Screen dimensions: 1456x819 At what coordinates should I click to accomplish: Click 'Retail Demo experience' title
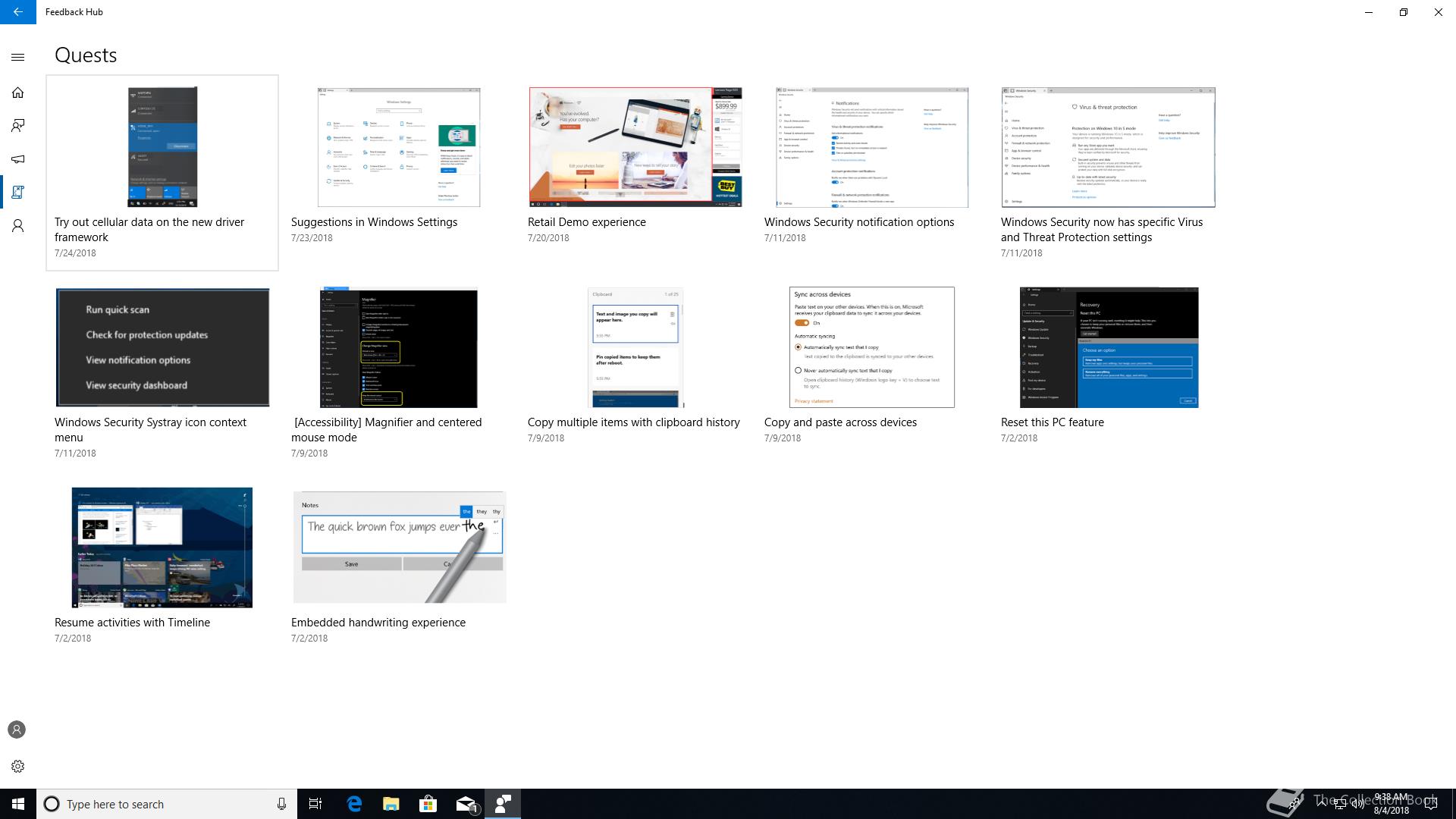point(587,222)
